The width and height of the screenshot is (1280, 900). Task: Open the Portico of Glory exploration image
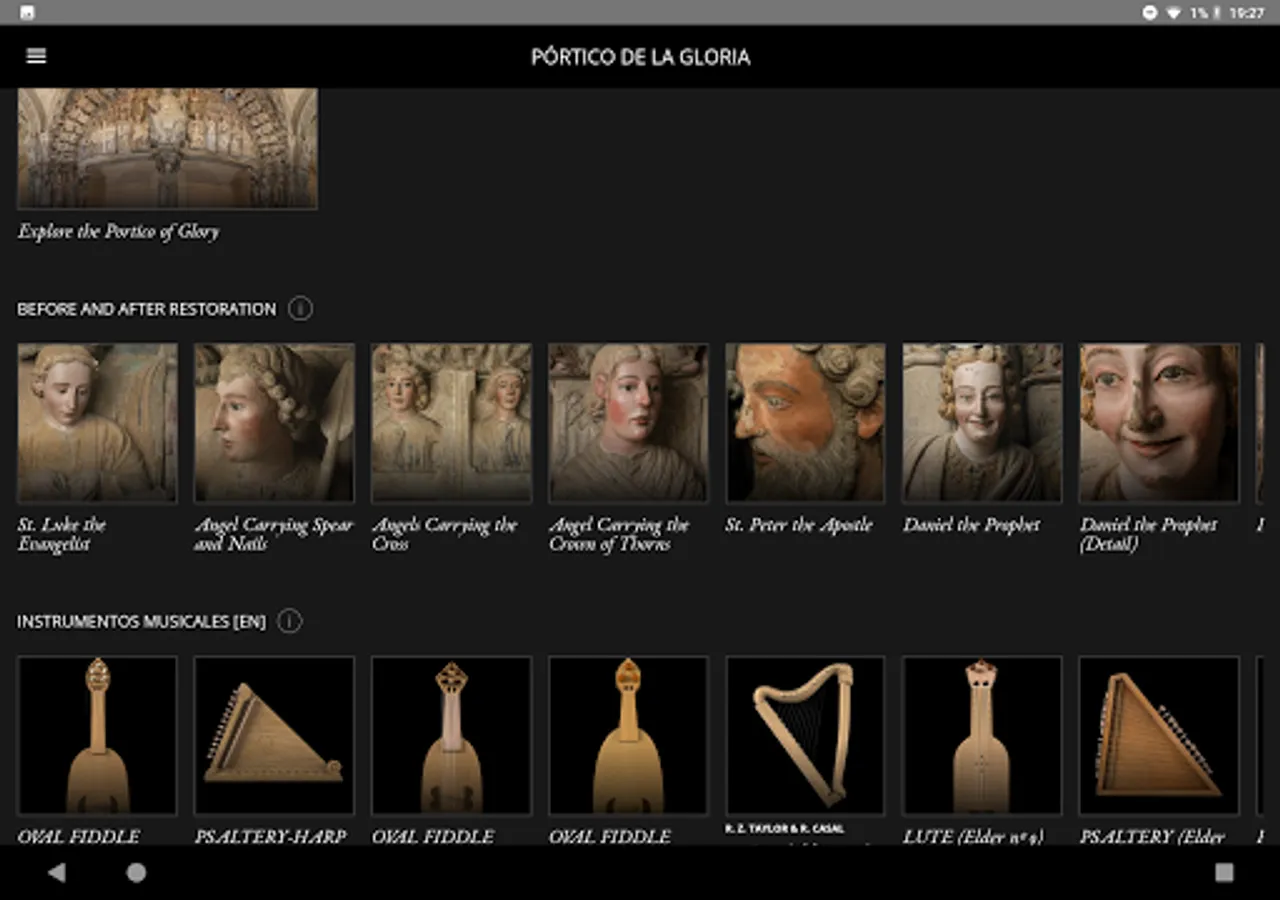167,148
